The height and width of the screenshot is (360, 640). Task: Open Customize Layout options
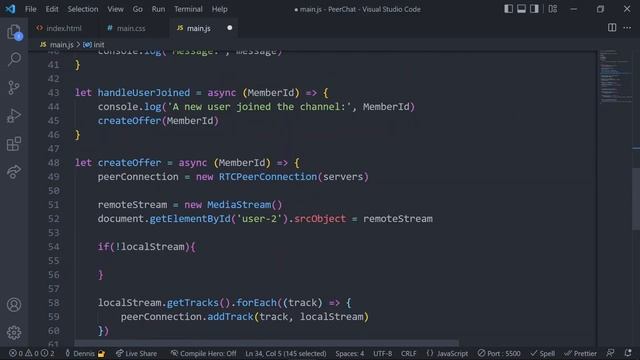pos(553,9)
